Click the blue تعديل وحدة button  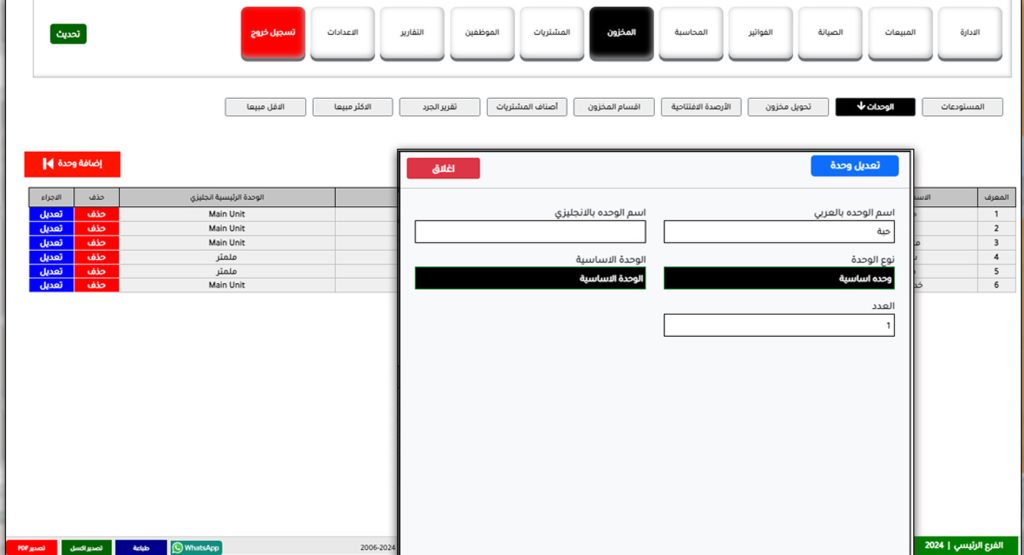tap(854, 167)
